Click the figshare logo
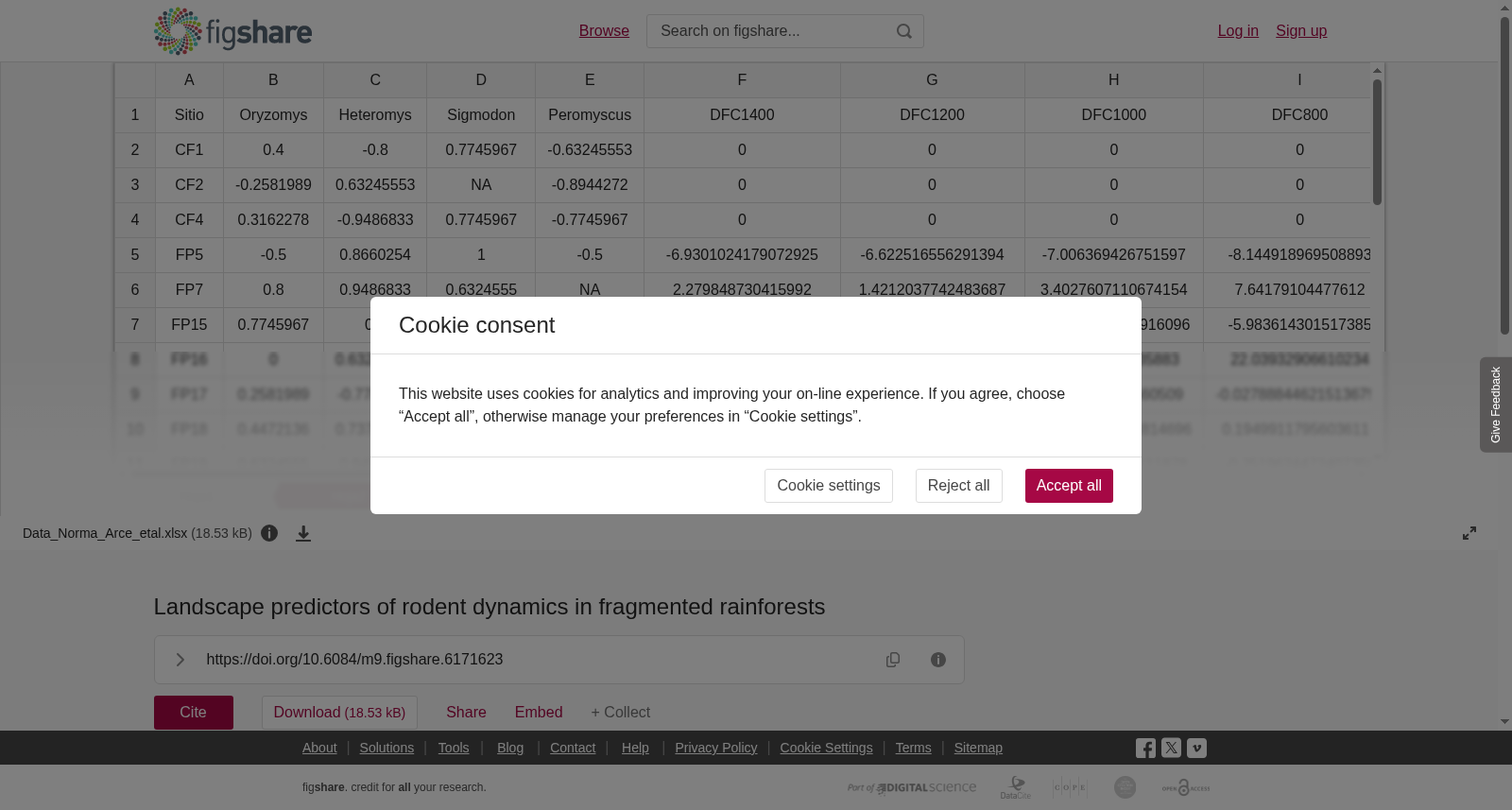This screenshot has height=810, width=1512. [232, 31]
